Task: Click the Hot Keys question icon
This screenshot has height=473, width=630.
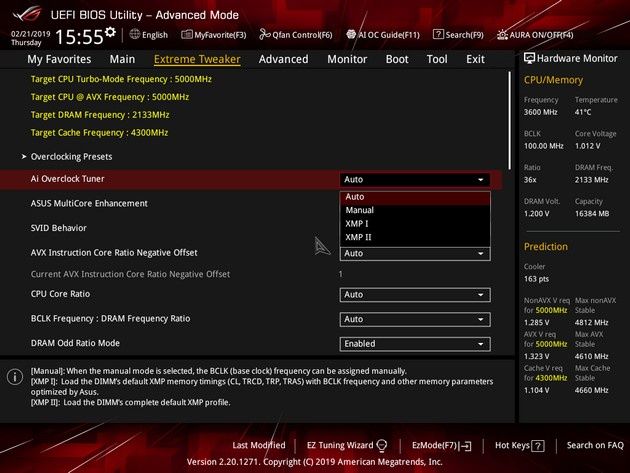Action: [x=538, y=446]
